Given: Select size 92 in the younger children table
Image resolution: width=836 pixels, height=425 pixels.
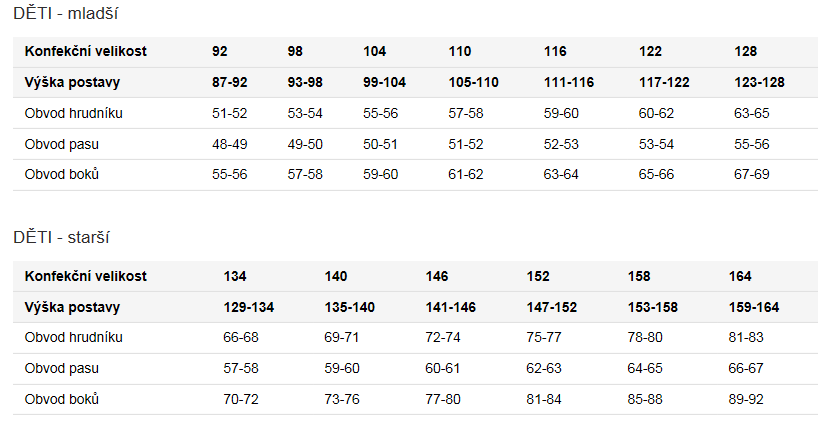Looking at the screenshot, I should click(x=220, y=51).
